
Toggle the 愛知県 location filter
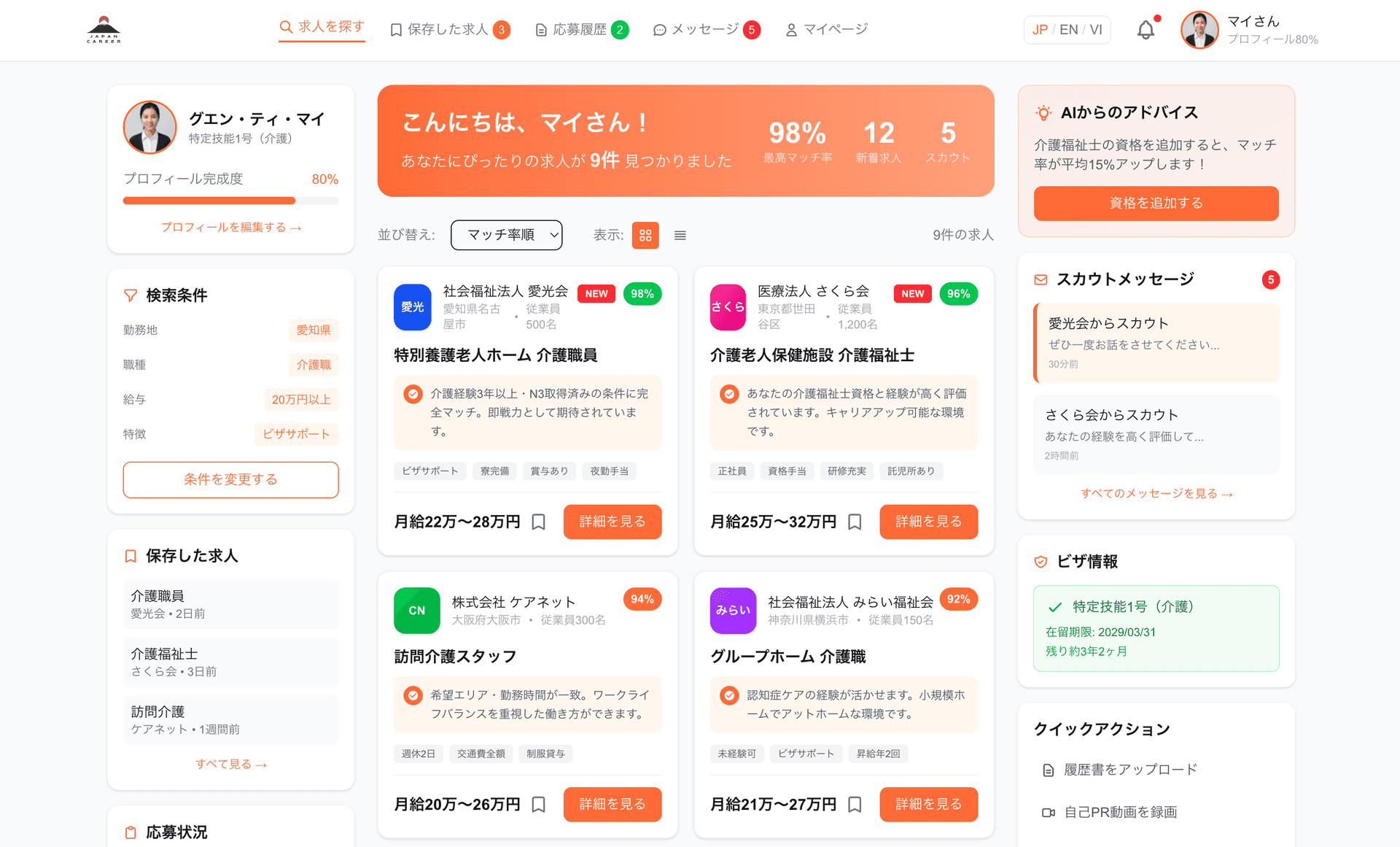pyautogui.click(x=314, y=330)
